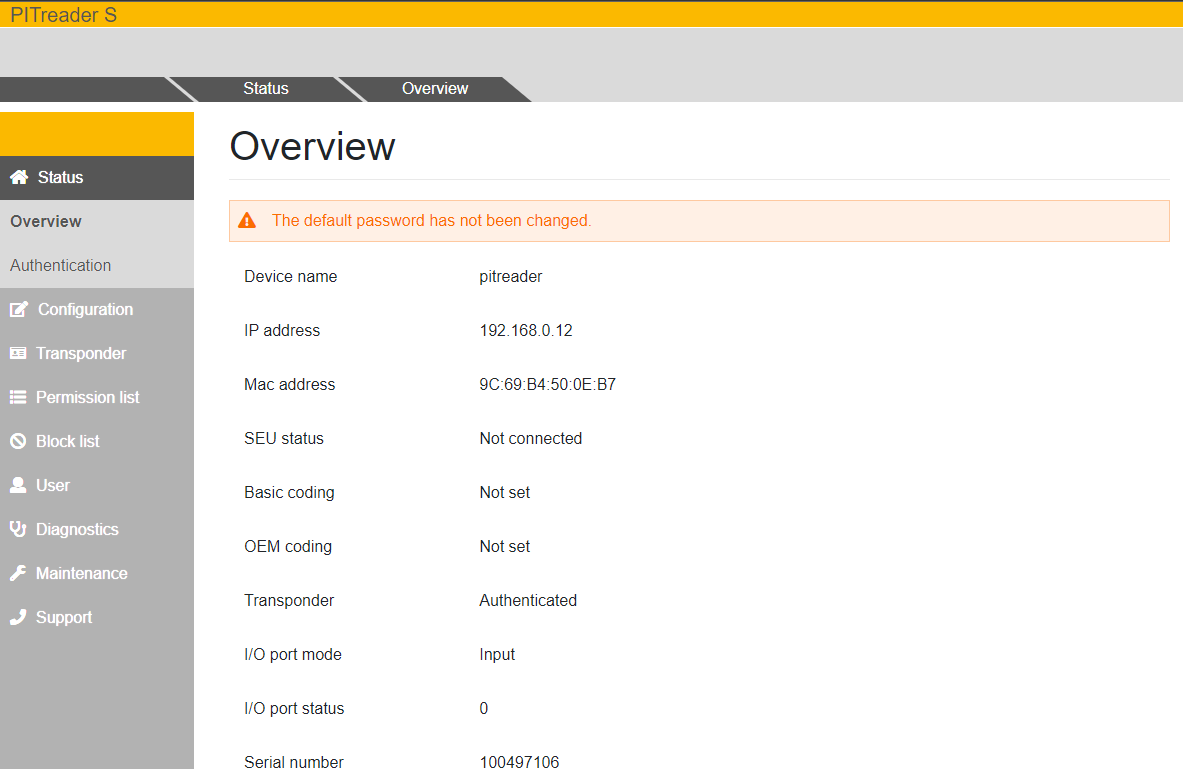Click the Permission list icon

coord(18,397)
